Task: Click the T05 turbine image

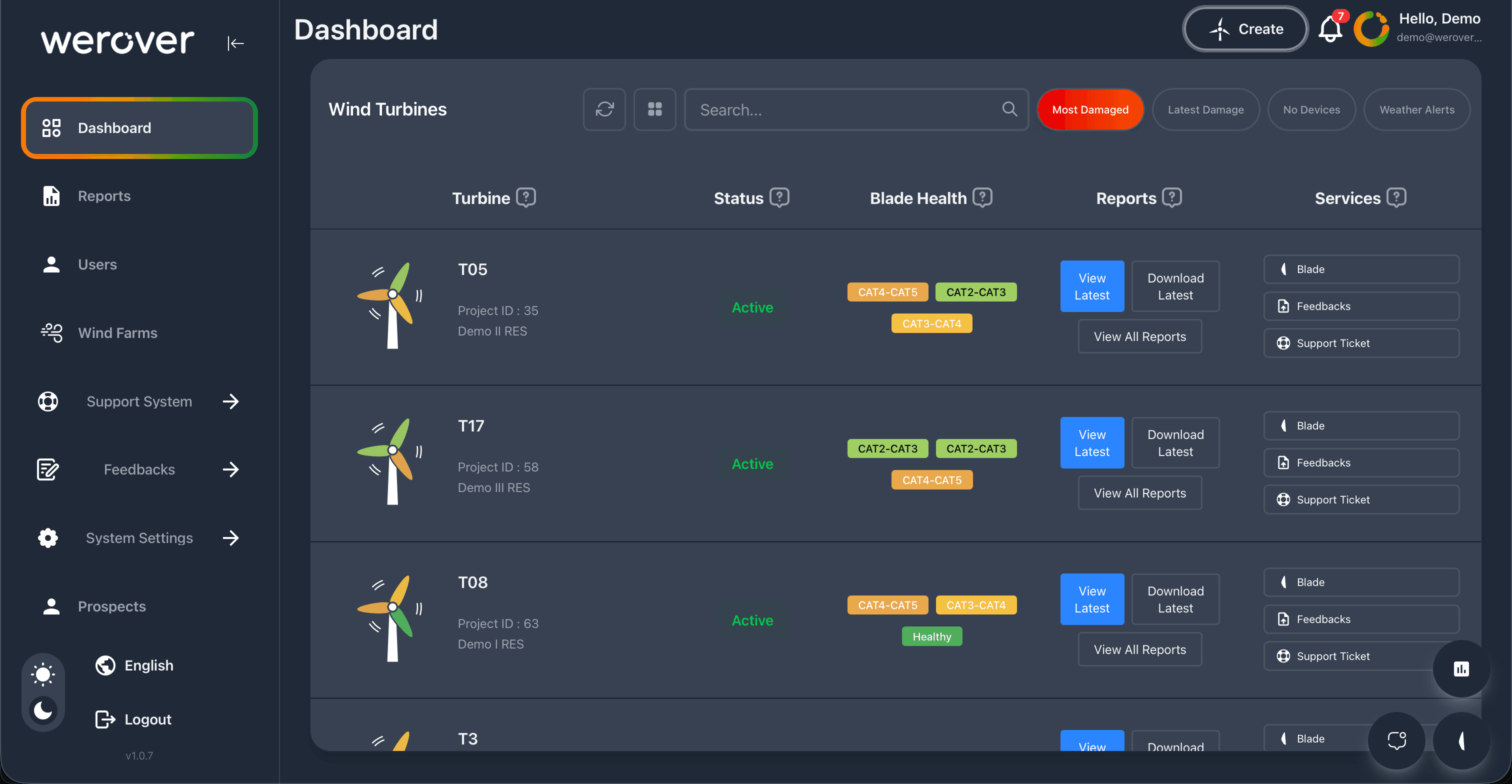Action: (x=389, y=305)
